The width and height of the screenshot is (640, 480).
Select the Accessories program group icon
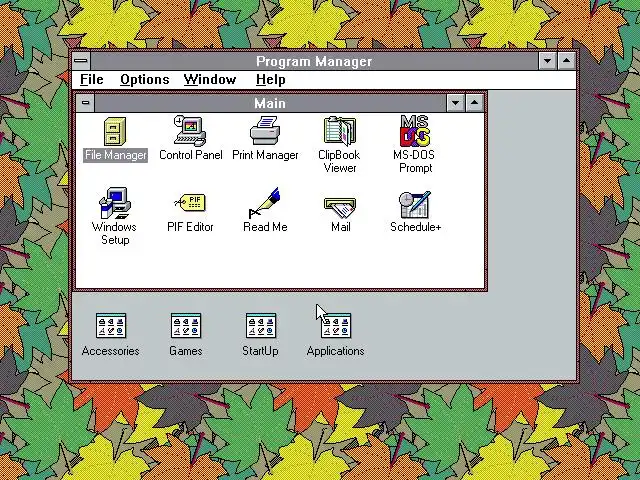[x=111, y=326]
